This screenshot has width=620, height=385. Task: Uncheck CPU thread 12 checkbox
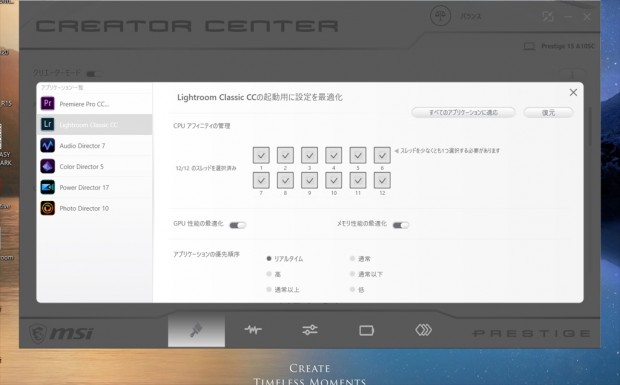[x=382, y=181]
